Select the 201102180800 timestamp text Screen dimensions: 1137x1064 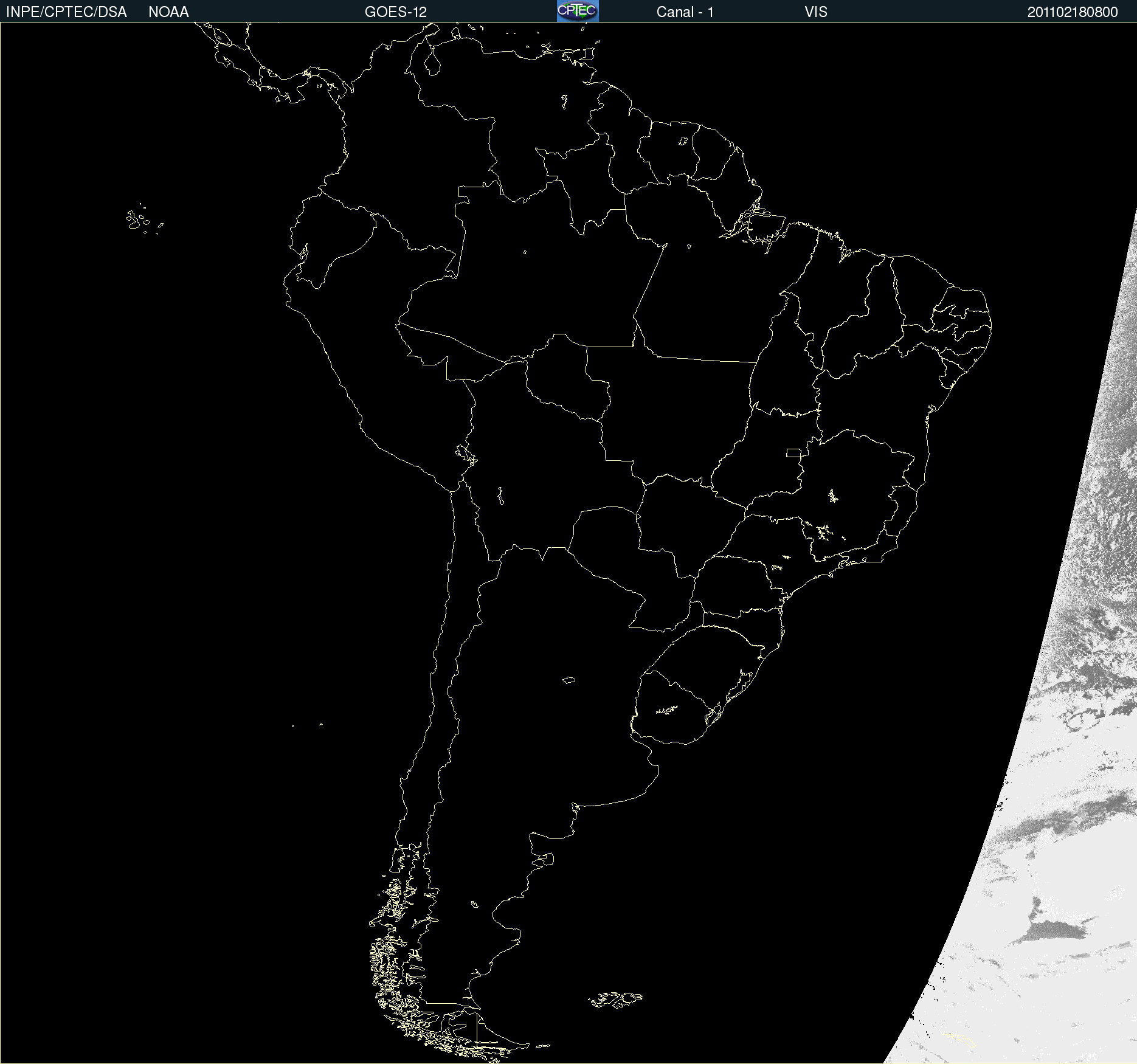click(1073, 12)
